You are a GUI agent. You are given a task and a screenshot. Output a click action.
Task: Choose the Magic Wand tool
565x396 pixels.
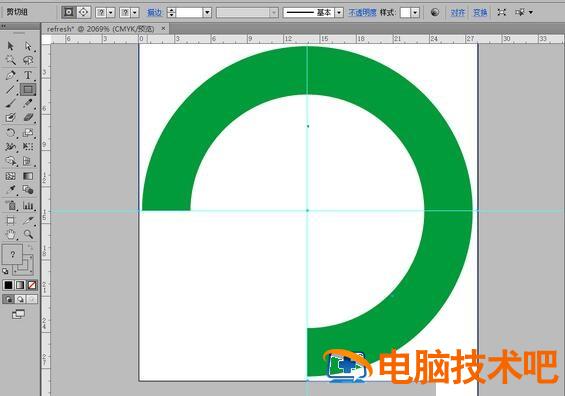click(x=10, y=60)
